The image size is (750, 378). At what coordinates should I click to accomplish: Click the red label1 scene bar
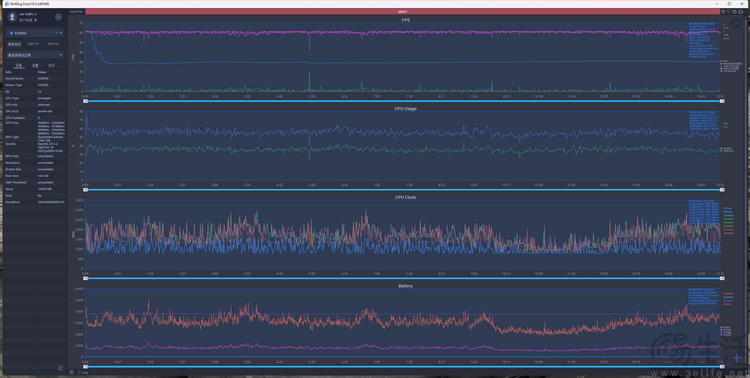click(x=403, y=11)
